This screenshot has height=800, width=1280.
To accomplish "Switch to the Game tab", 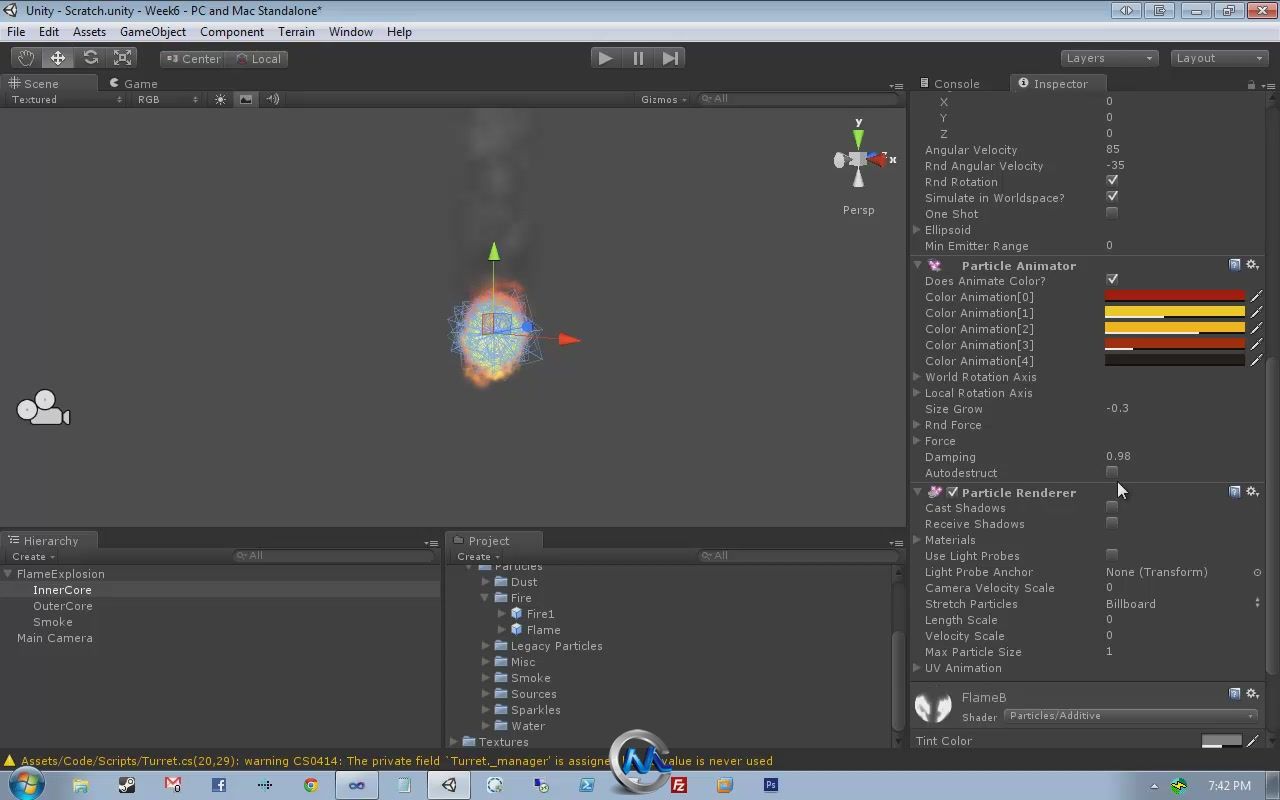I will pyautogui.click(x=134, y=84).
